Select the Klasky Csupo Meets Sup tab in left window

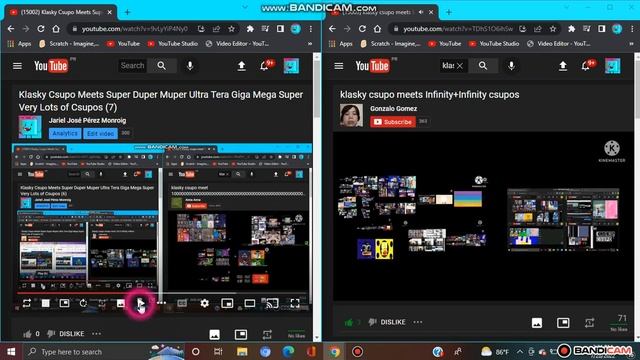click(61, 12)
